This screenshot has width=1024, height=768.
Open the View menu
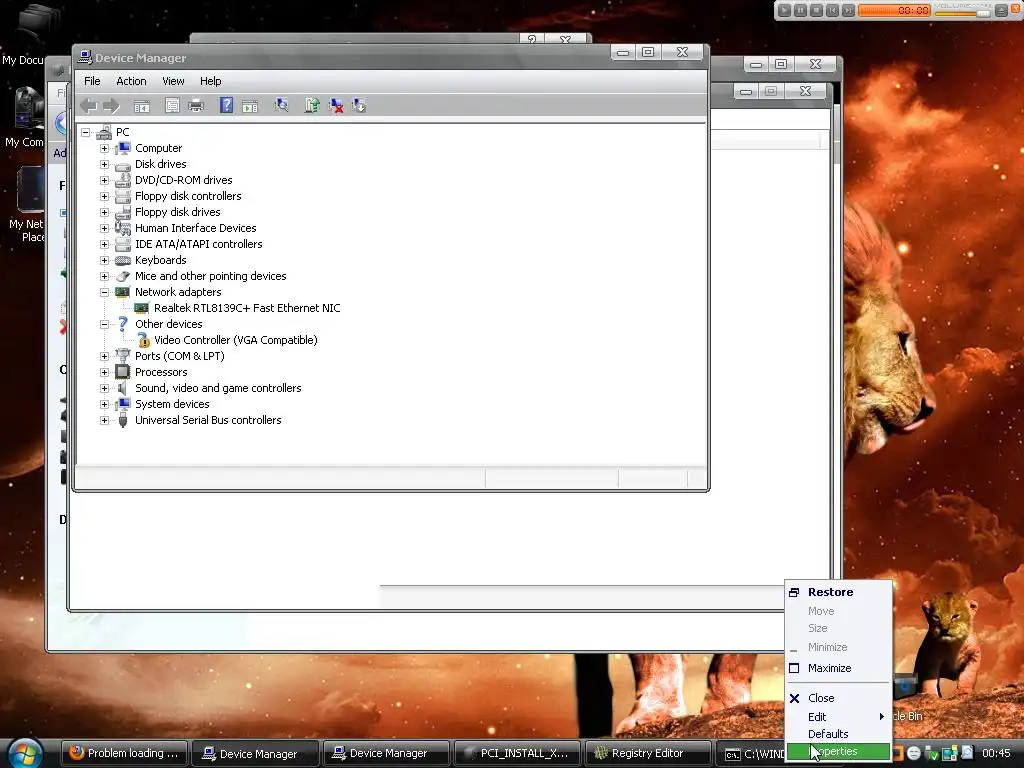coord(173,81)
